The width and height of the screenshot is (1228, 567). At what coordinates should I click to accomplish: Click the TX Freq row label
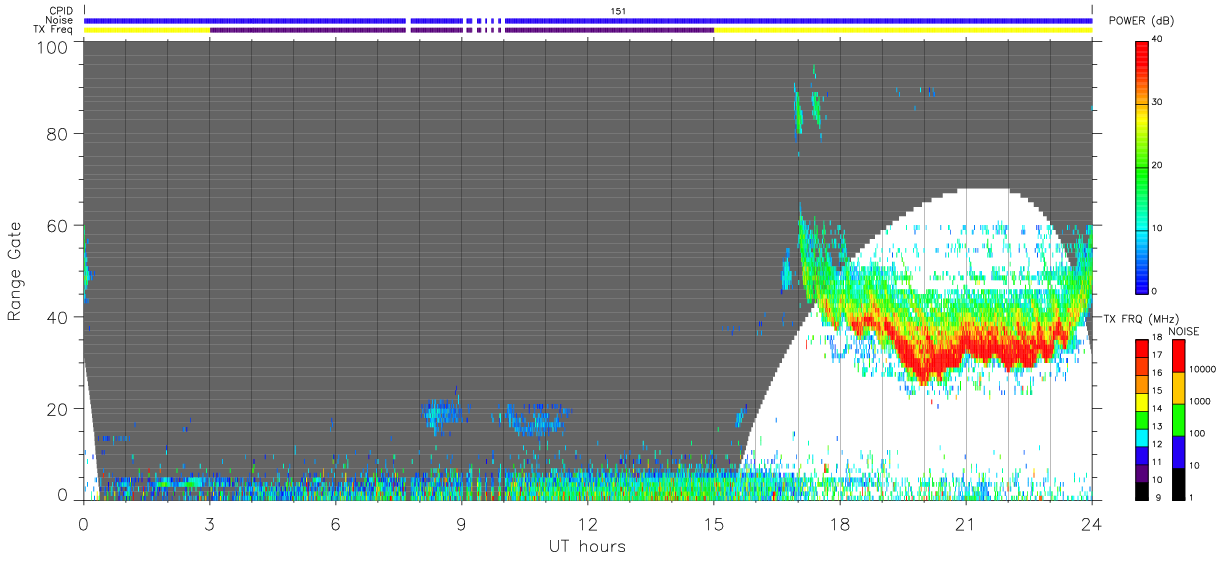[x=53, y=30]
